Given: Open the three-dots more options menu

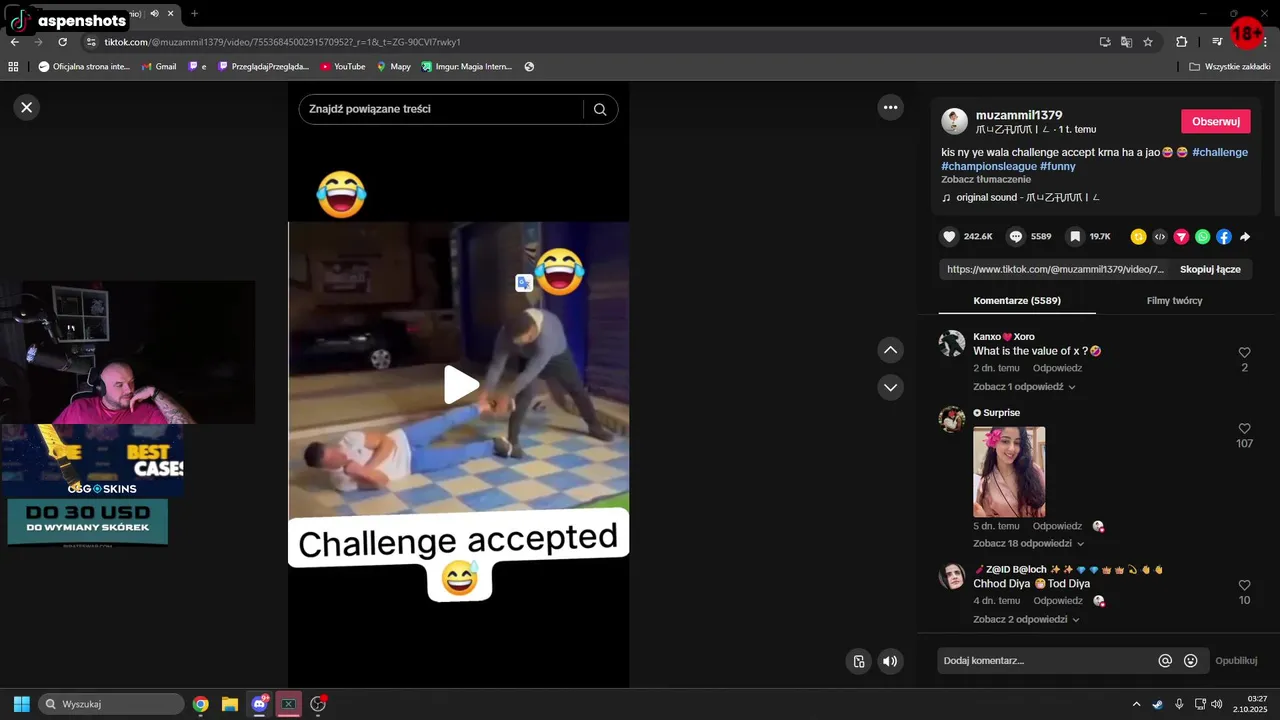Looking at the screenshot, I should click(890, 107).
